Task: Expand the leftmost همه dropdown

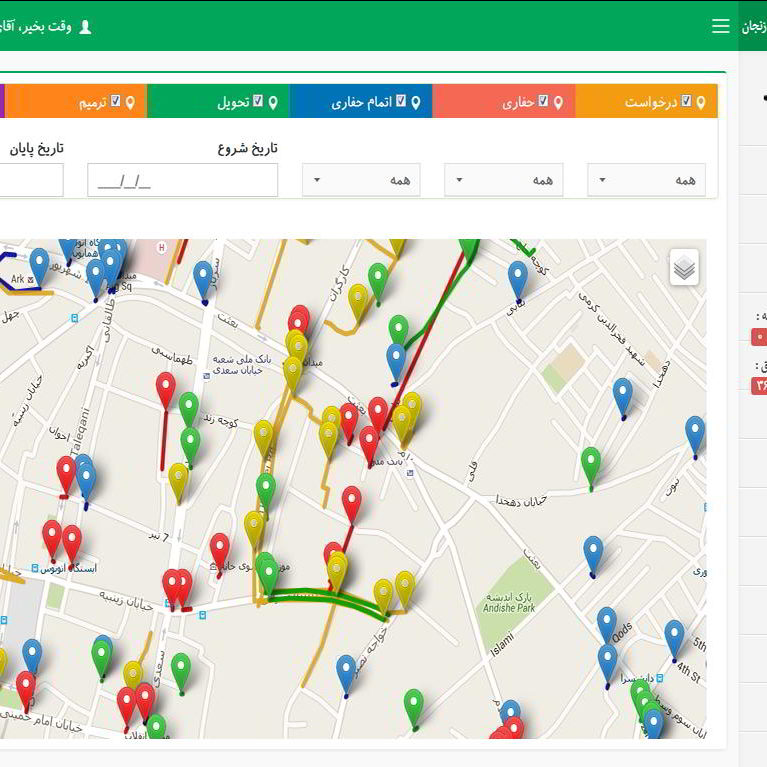Action: point(361,180)
